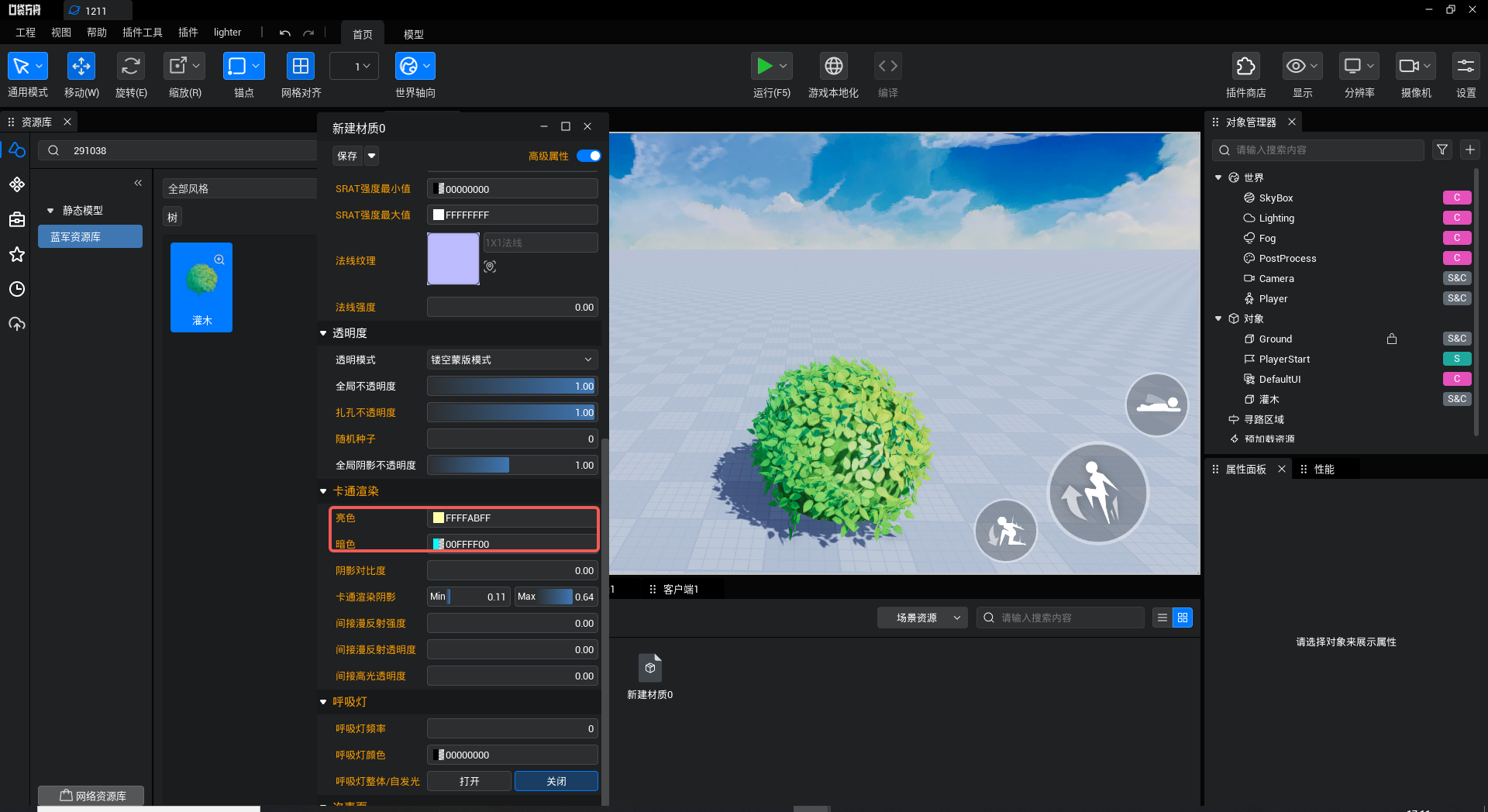1488x812 pixels.
Task: Toggle the S&C badge of Camera
Action: pyautogui.click(x=1457, y=278)
